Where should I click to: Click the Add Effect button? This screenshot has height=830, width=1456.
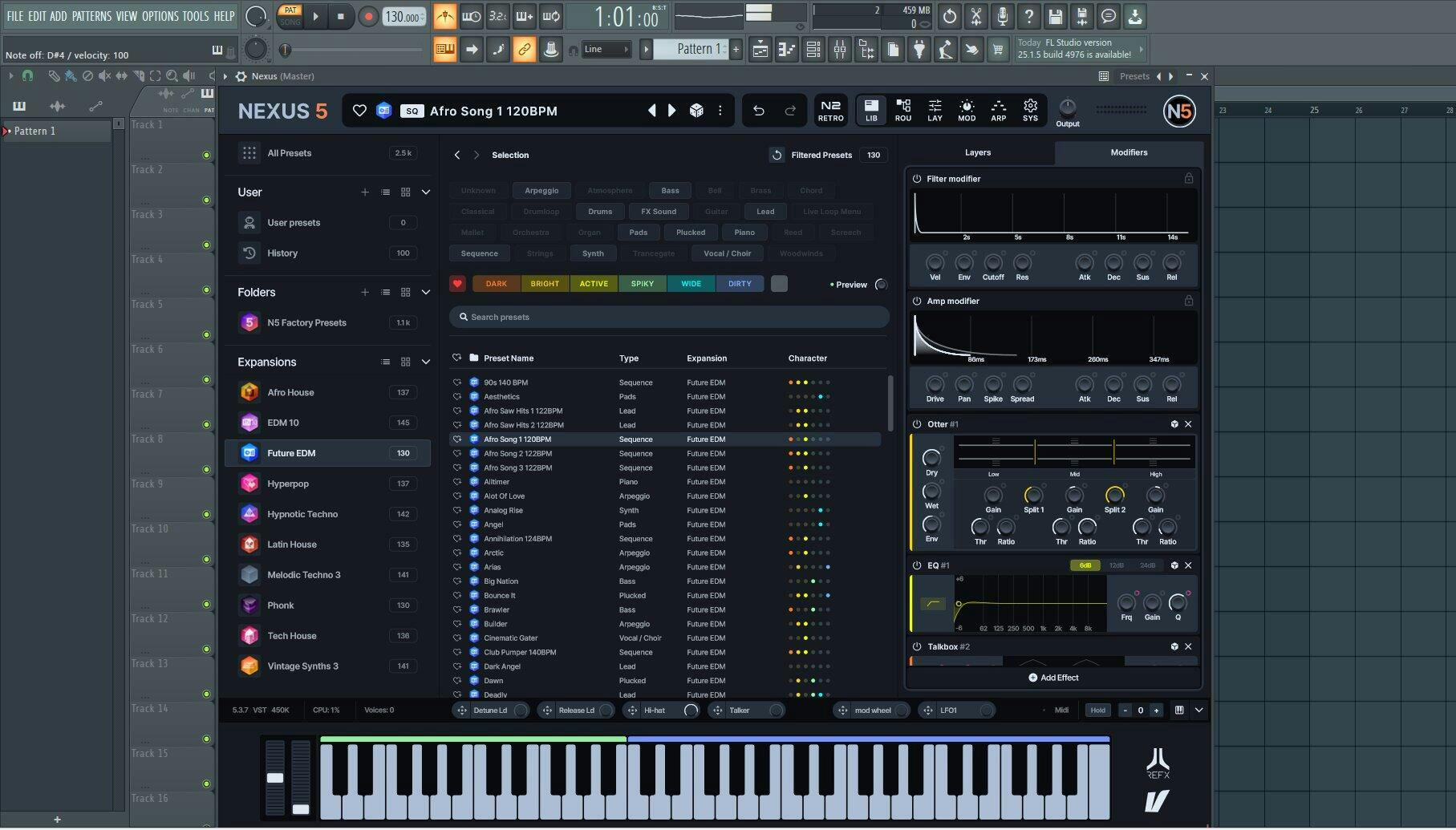1053,678
